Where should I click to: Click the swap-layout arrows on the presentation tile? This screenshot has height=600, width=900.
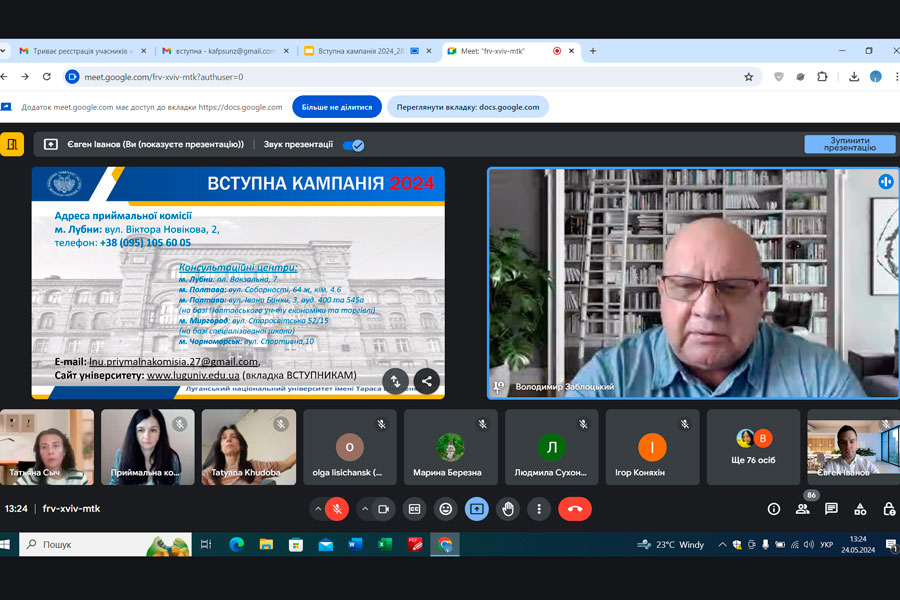tap(395, 381)
